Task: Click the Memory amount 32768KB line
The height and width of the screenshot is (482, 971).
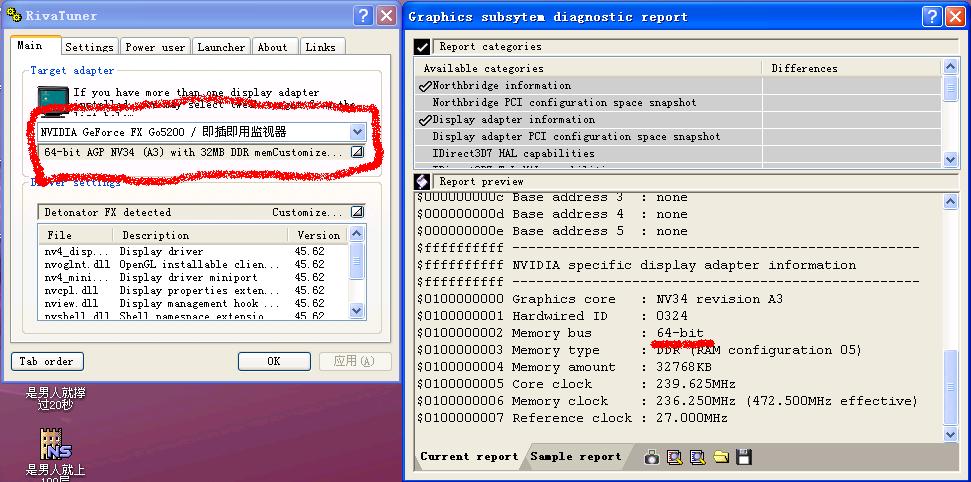Action: tap(565, 367)
